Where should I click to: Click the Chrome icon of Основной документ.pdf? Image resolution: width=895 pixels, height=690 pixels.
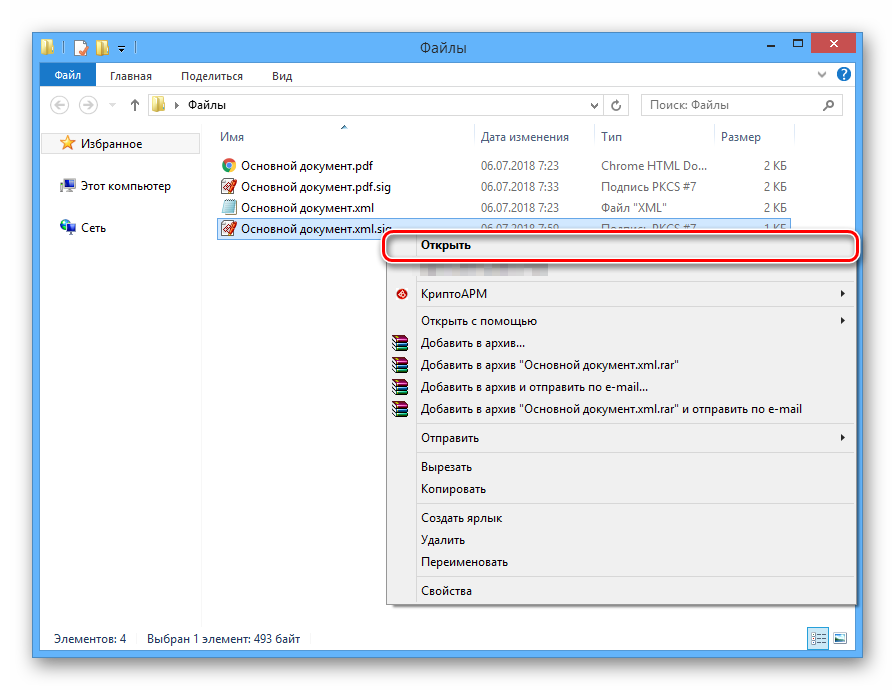tap(228, 166)
